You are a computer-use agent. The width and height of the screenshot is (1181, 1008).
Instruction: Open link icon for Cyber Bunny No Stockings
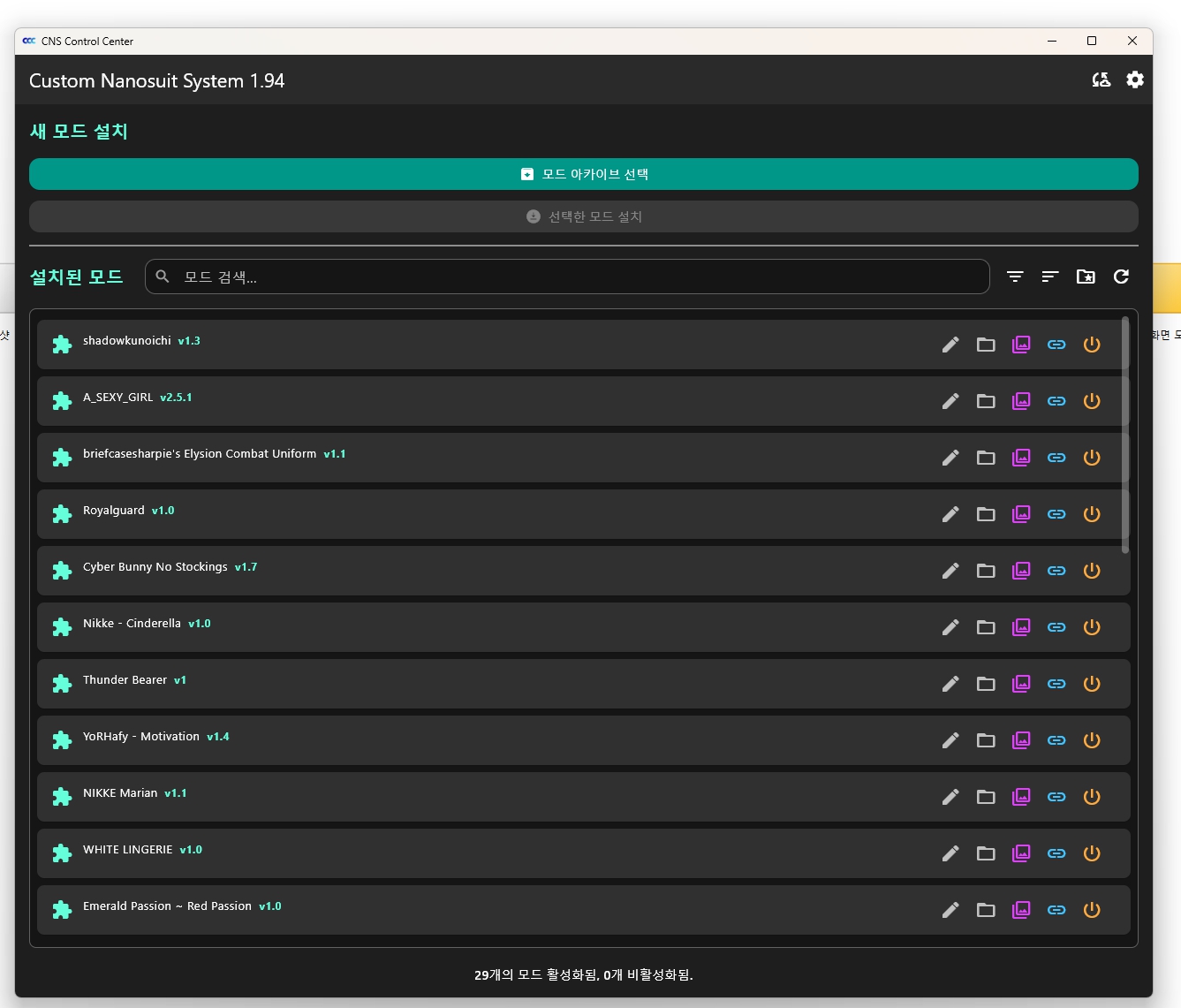tap(1056, 571)
